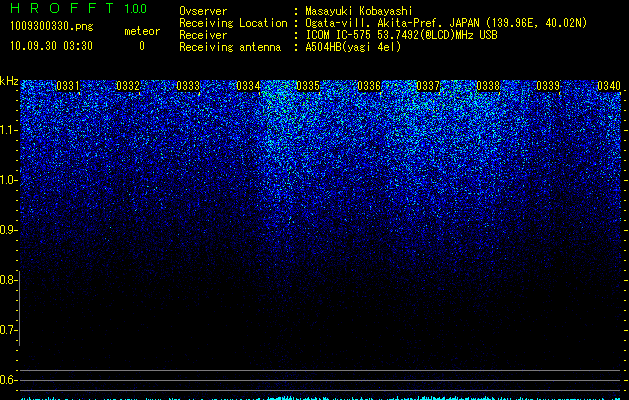Click the name Masayuki Kobayashi

(359, 11)
